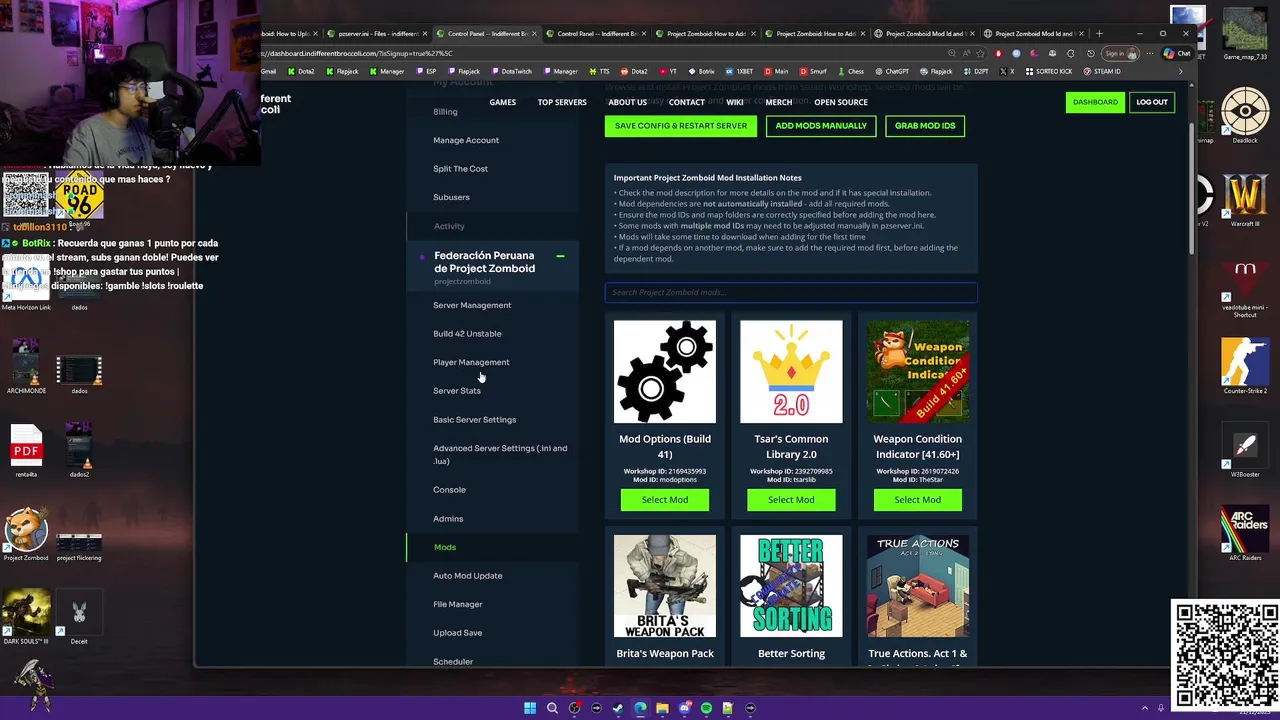Image resolution: width=1280 pixels, height=720 pixels.
Task: Close the active Control Panel browser tab
Action: [x=533, y=33]
